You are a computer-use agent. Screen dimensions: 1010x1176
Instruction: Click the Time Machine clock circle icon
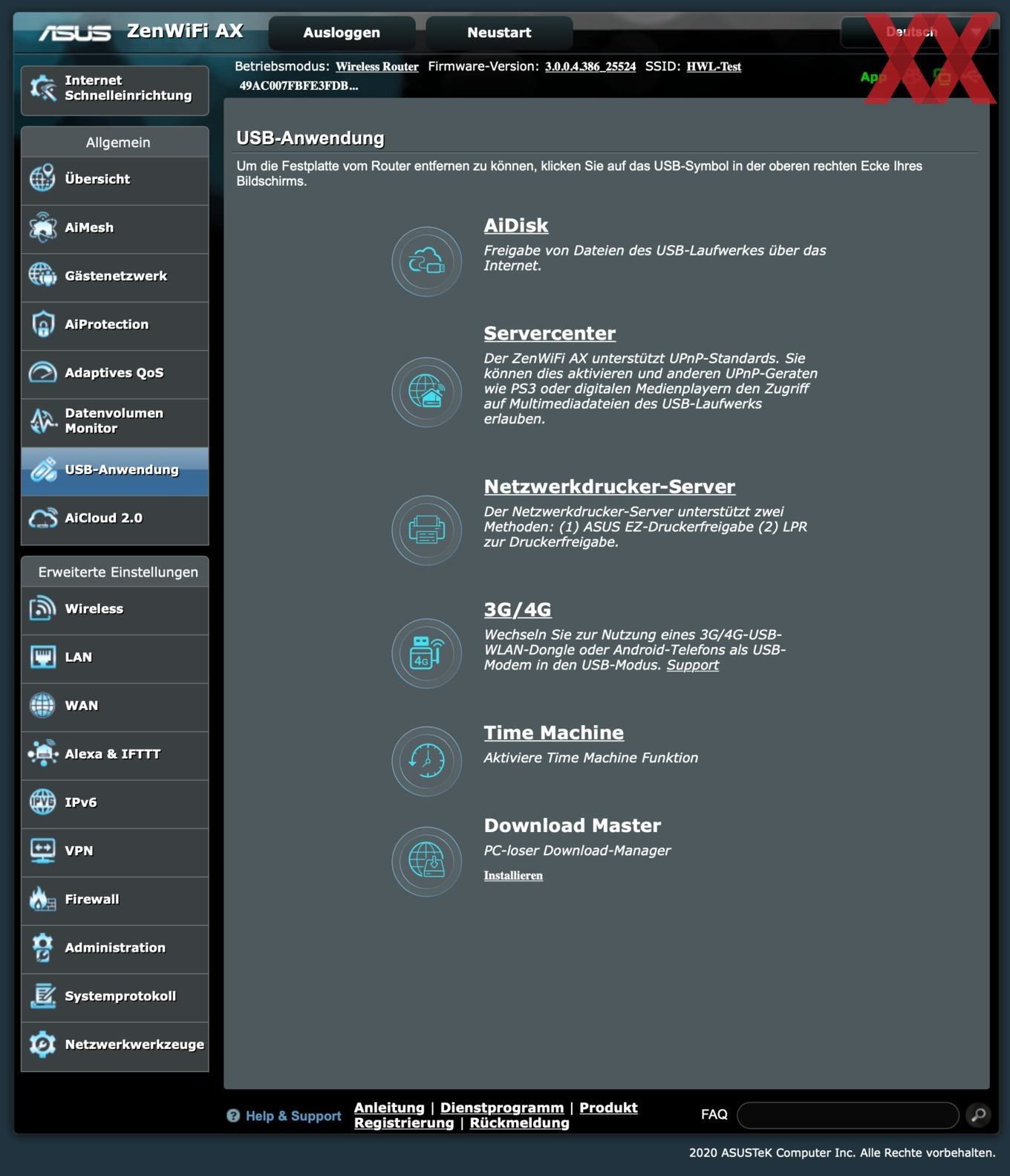click(x=427, y=761)
